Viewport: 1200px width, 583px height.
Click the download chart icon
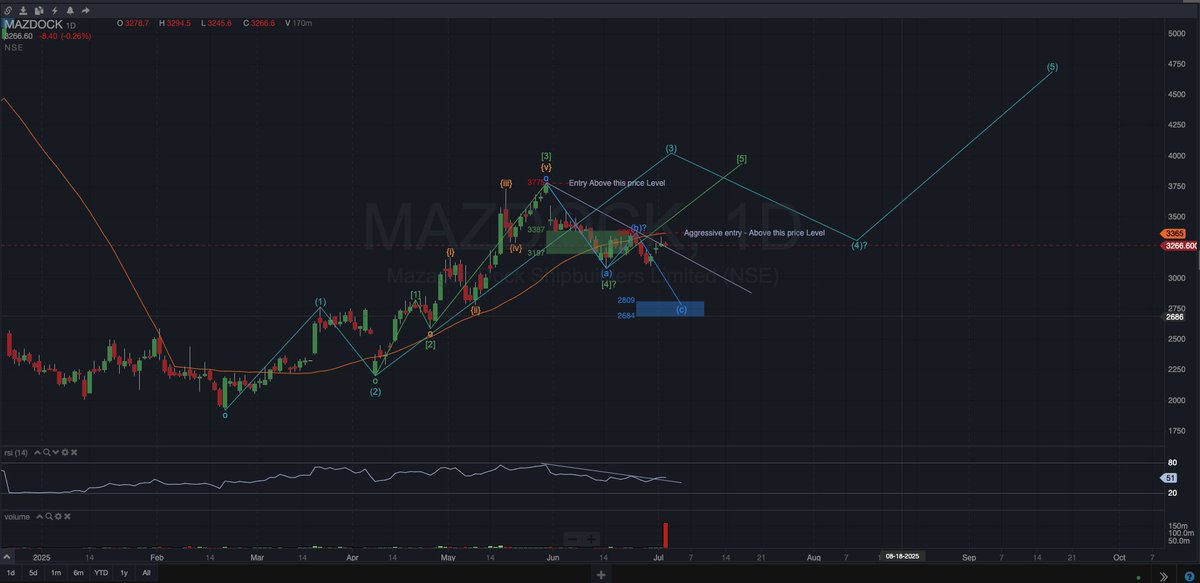pos(23,10)
